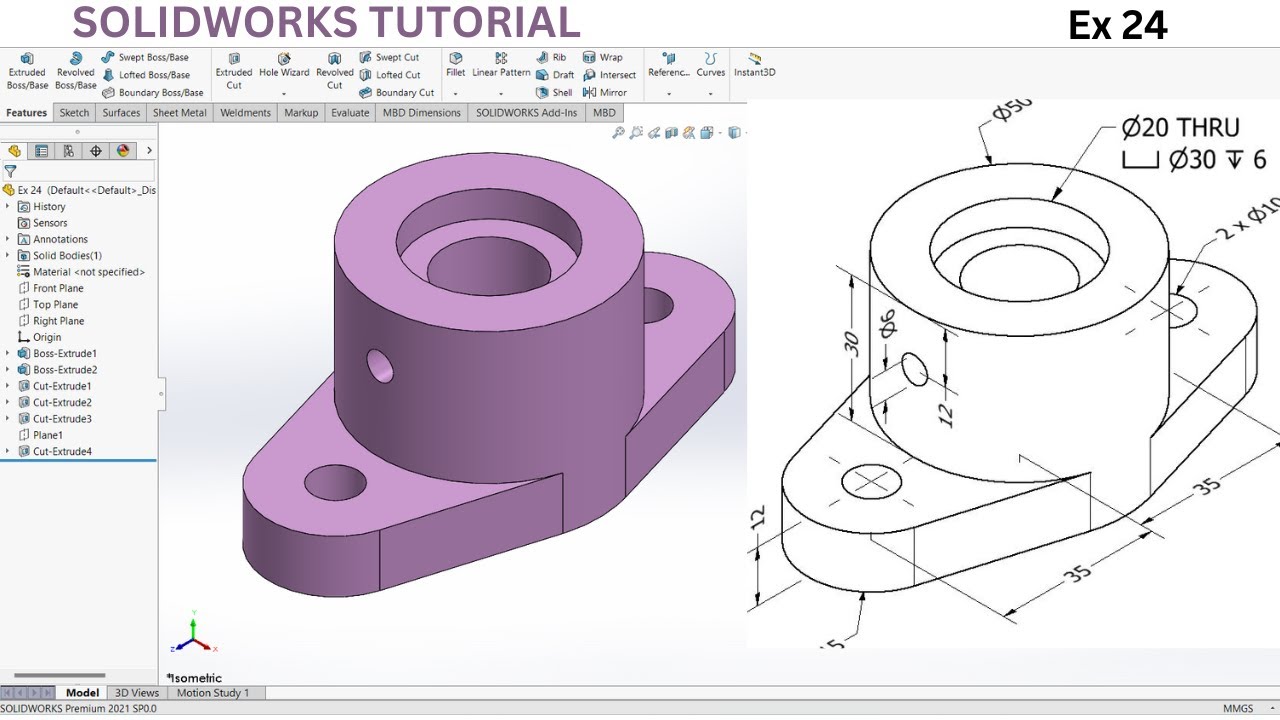
Task: Open DisplayManager panel tab
Action: (123, 151)
